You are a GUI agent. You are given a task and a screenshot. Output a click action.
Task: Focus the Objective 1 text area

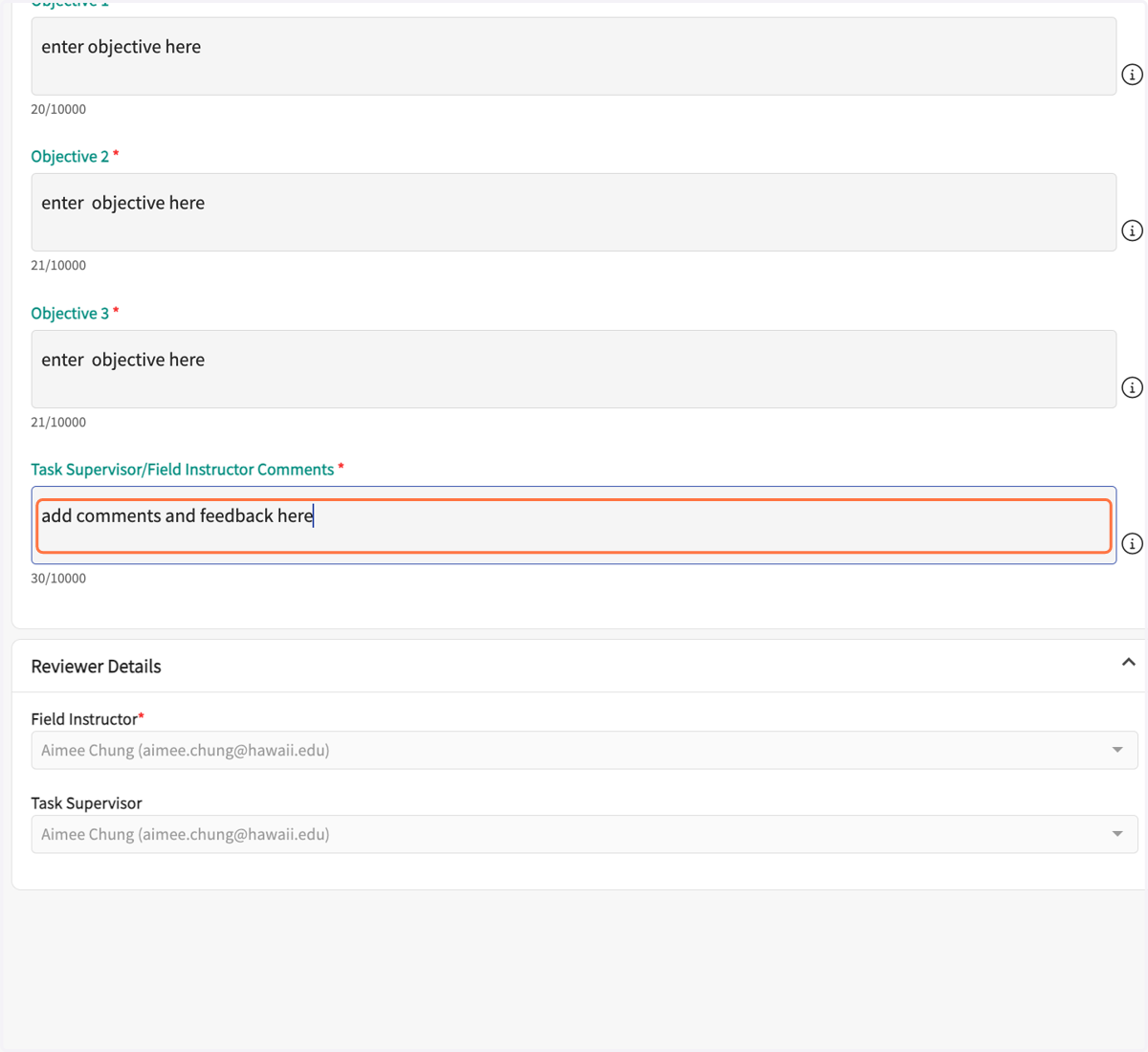click(574, 56)
